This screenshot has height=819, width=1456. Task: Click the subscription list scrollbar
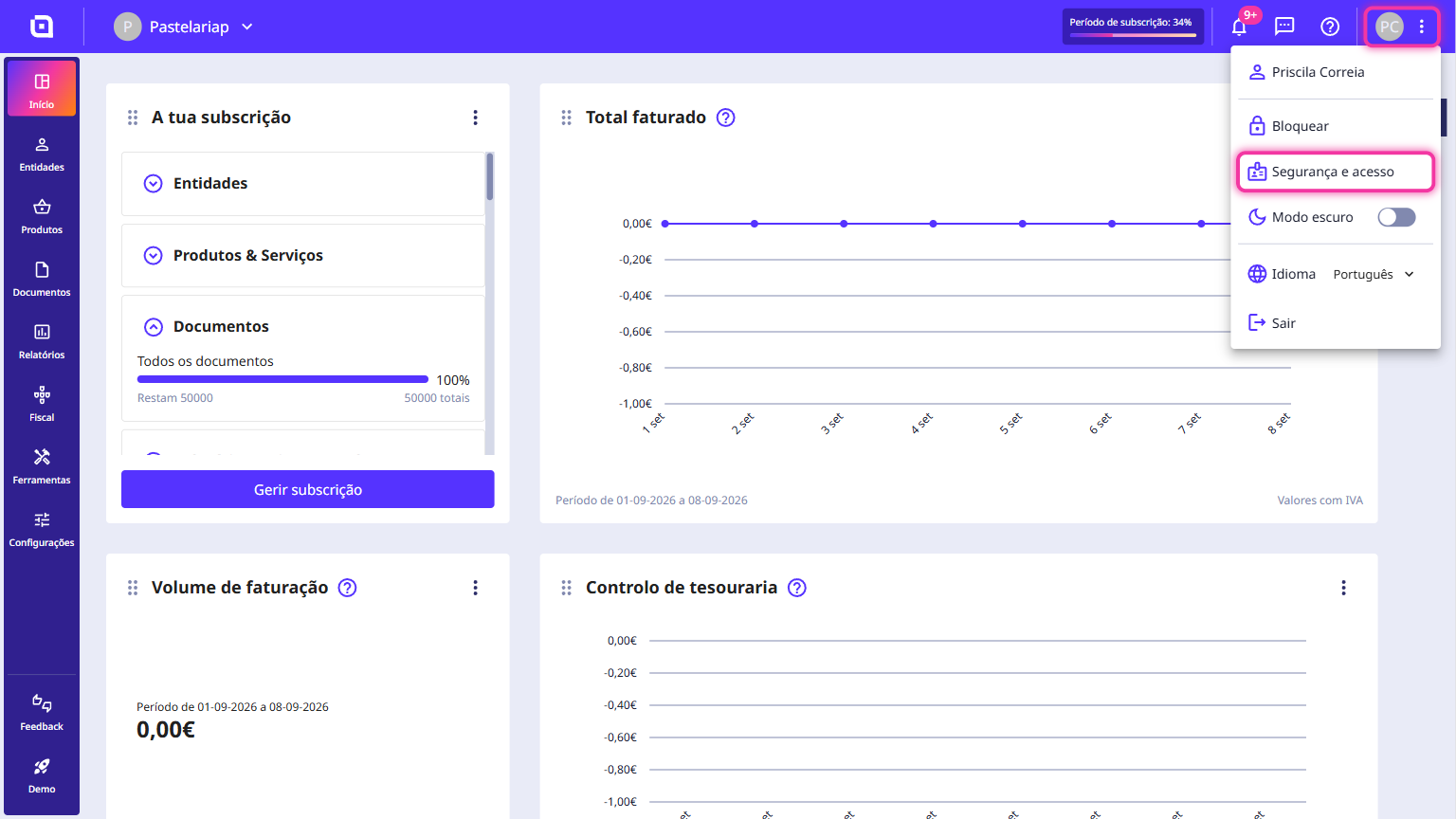[489, 176]
